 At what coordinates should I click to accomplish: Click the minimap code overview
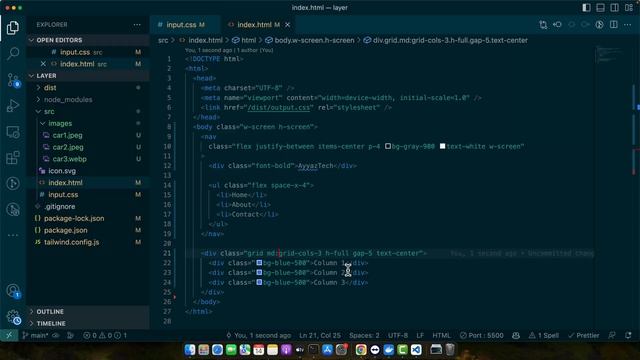point(610,55)
